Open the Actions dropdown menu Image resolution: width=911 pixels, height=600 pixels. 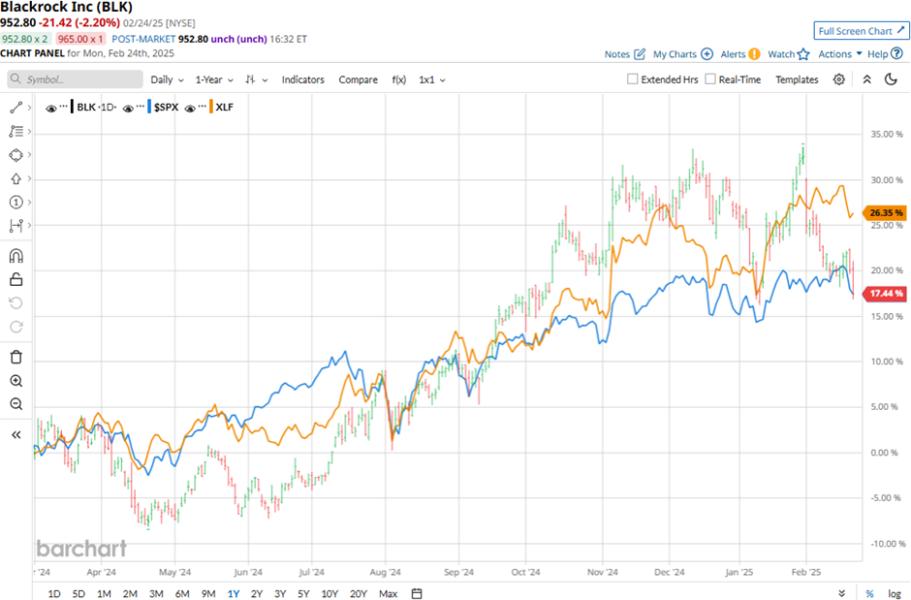[x=840, y=54]
